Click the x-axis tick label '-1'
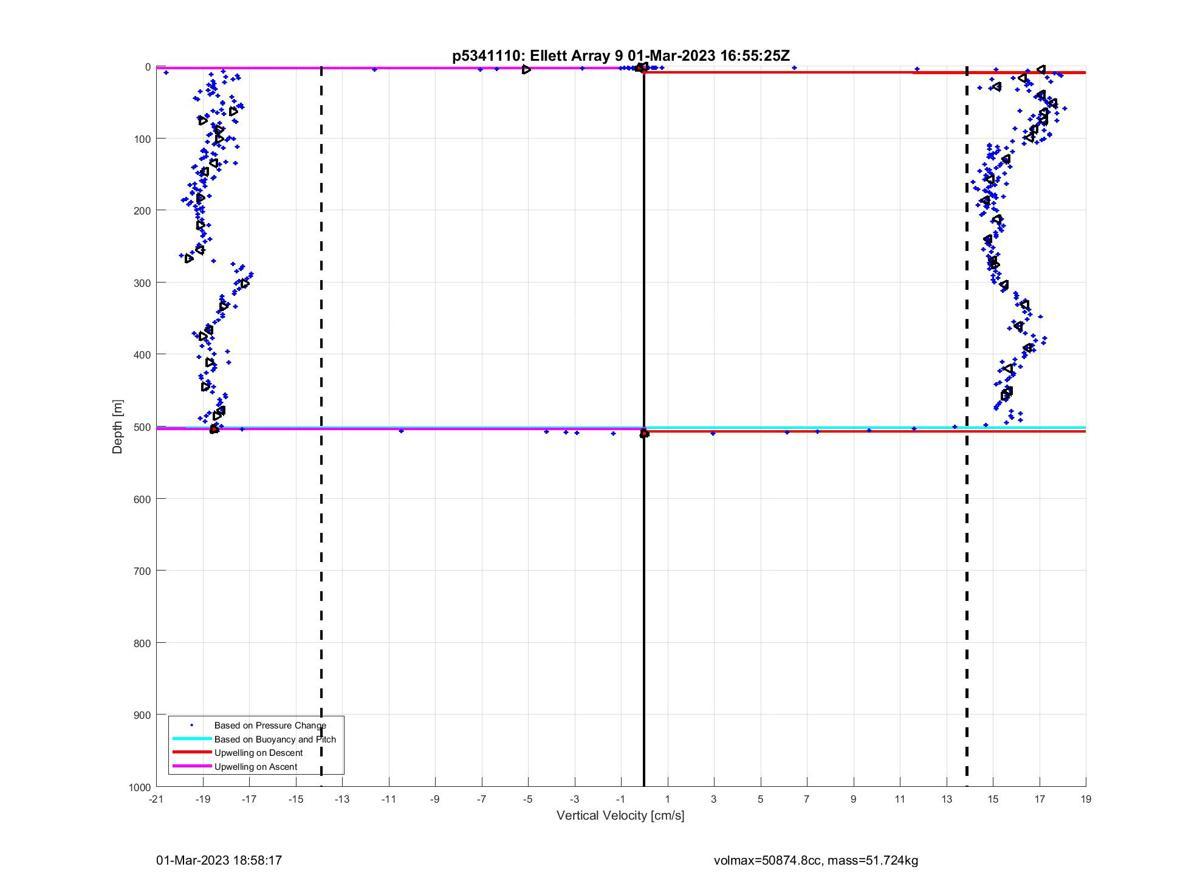 (x=621, y=799)
